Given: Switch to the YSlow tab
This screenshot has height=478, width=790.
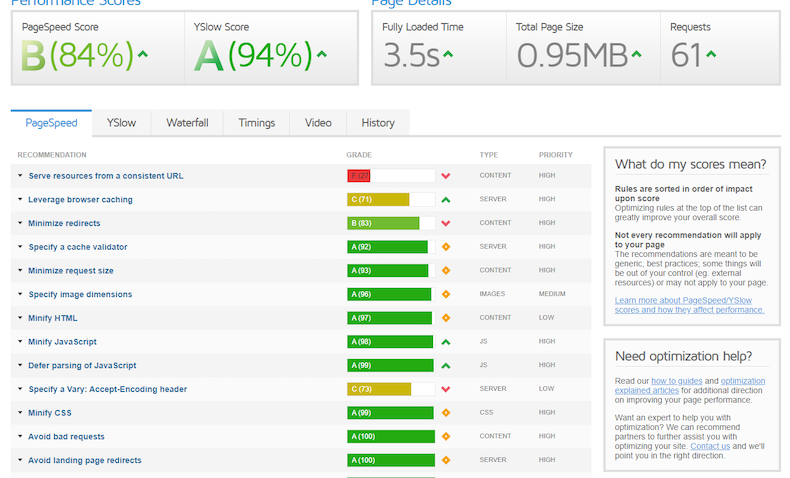Looking at the screenshot, I should pos(121,123).
